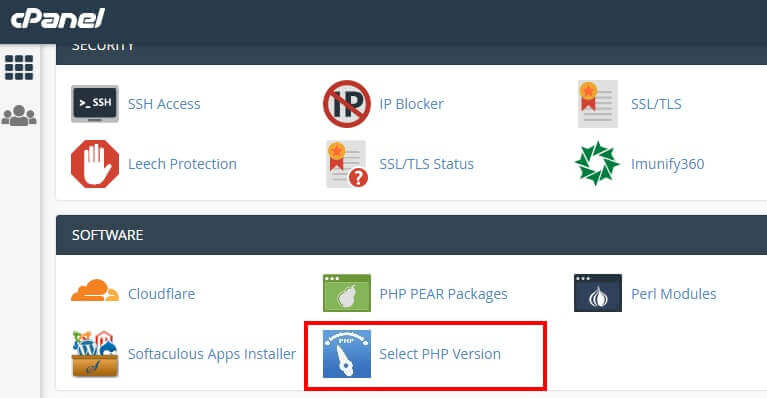Click the Leech Protection stop-hand icon

pyautogui.click(x=95, y=164)
